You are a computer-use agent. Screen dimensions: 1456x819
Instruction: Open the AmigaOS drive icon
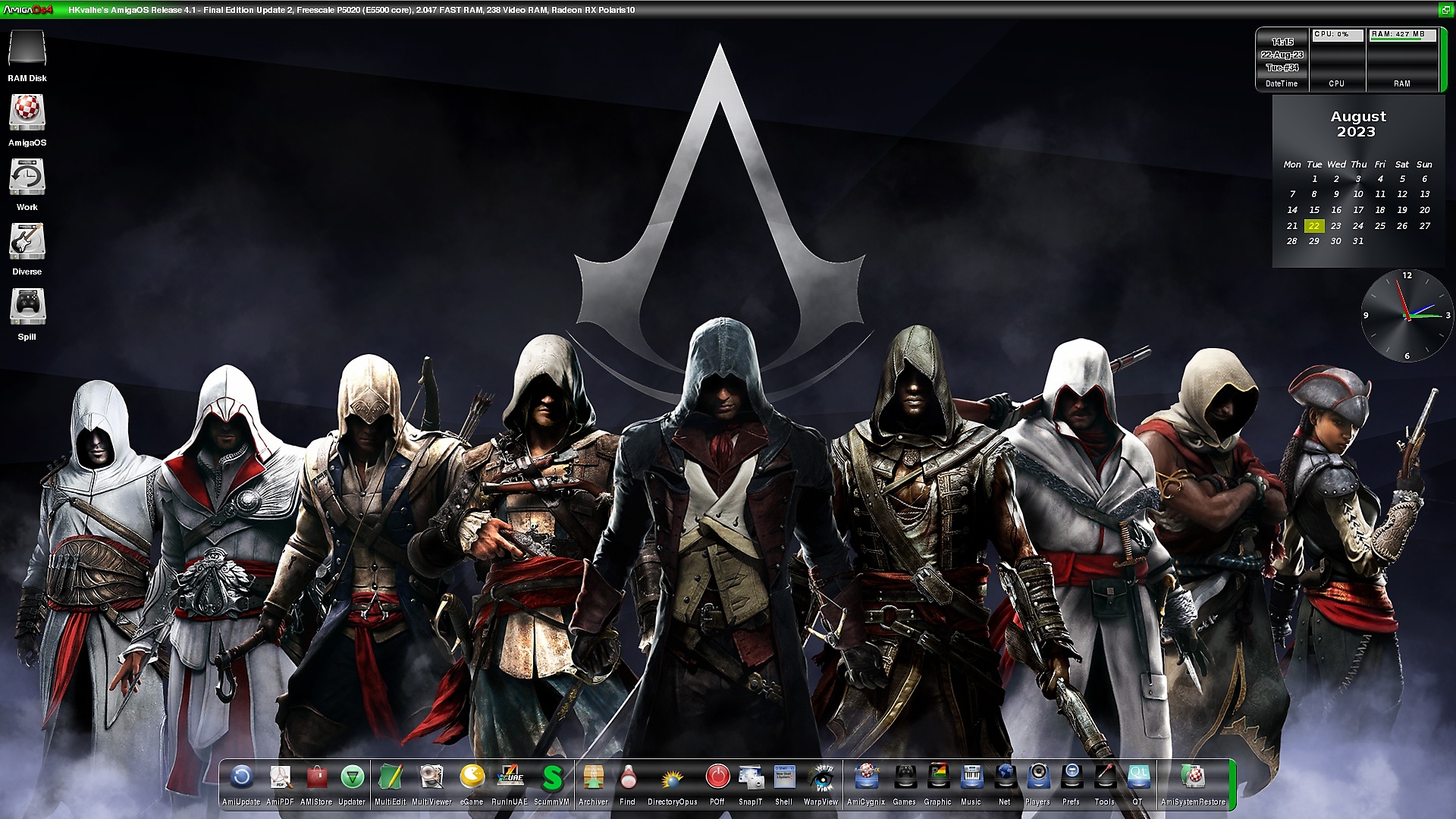pos(27,113)
